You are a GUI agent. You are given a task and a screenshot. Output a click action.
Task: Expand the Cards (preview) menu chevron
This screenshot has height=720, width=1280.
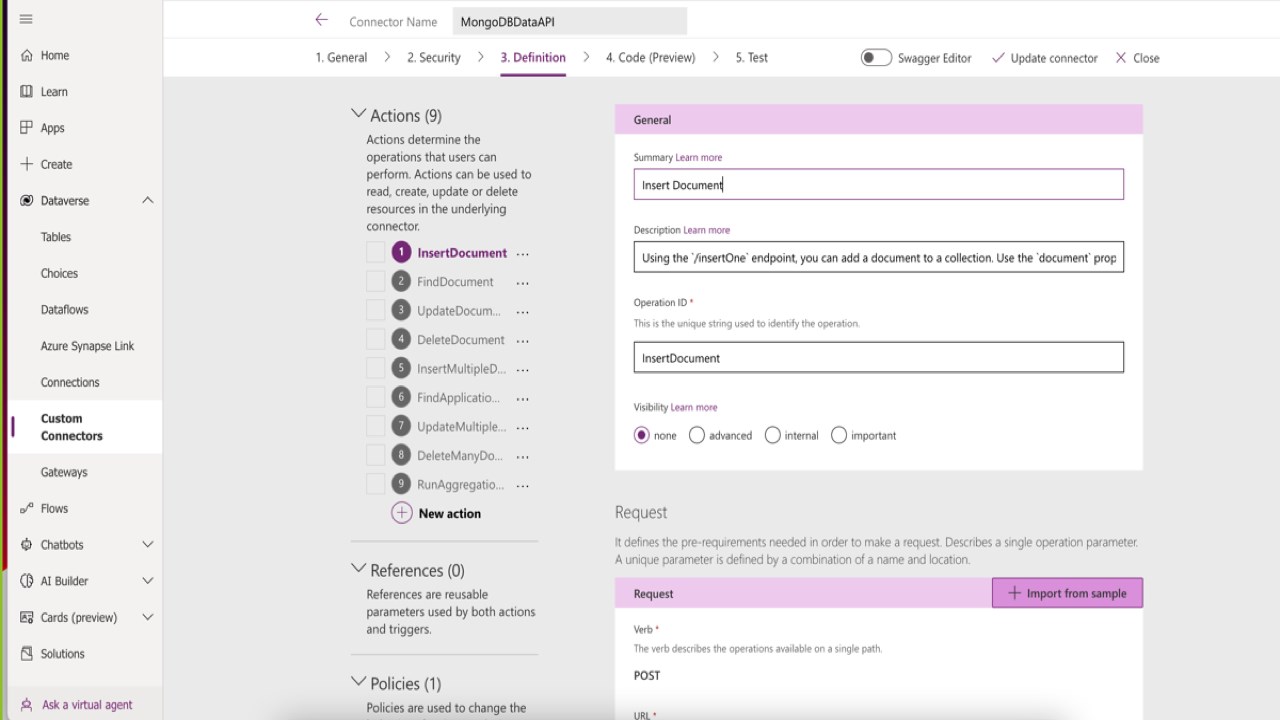[x=148, y=618]
